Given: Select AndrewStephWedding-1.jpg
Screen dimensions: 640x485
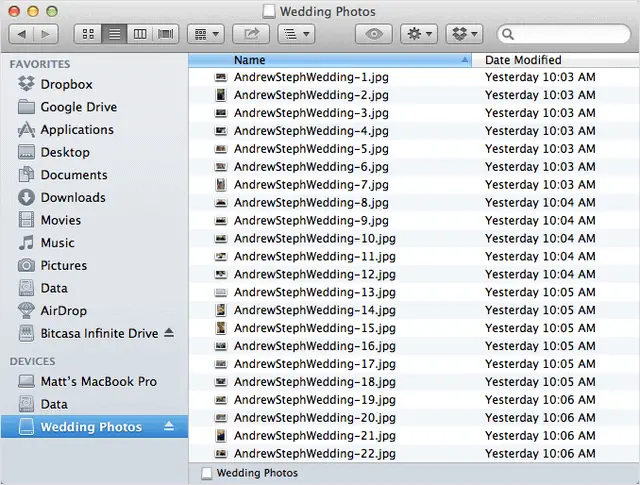Looking at the screenshot, I should (x=414, y=77).
